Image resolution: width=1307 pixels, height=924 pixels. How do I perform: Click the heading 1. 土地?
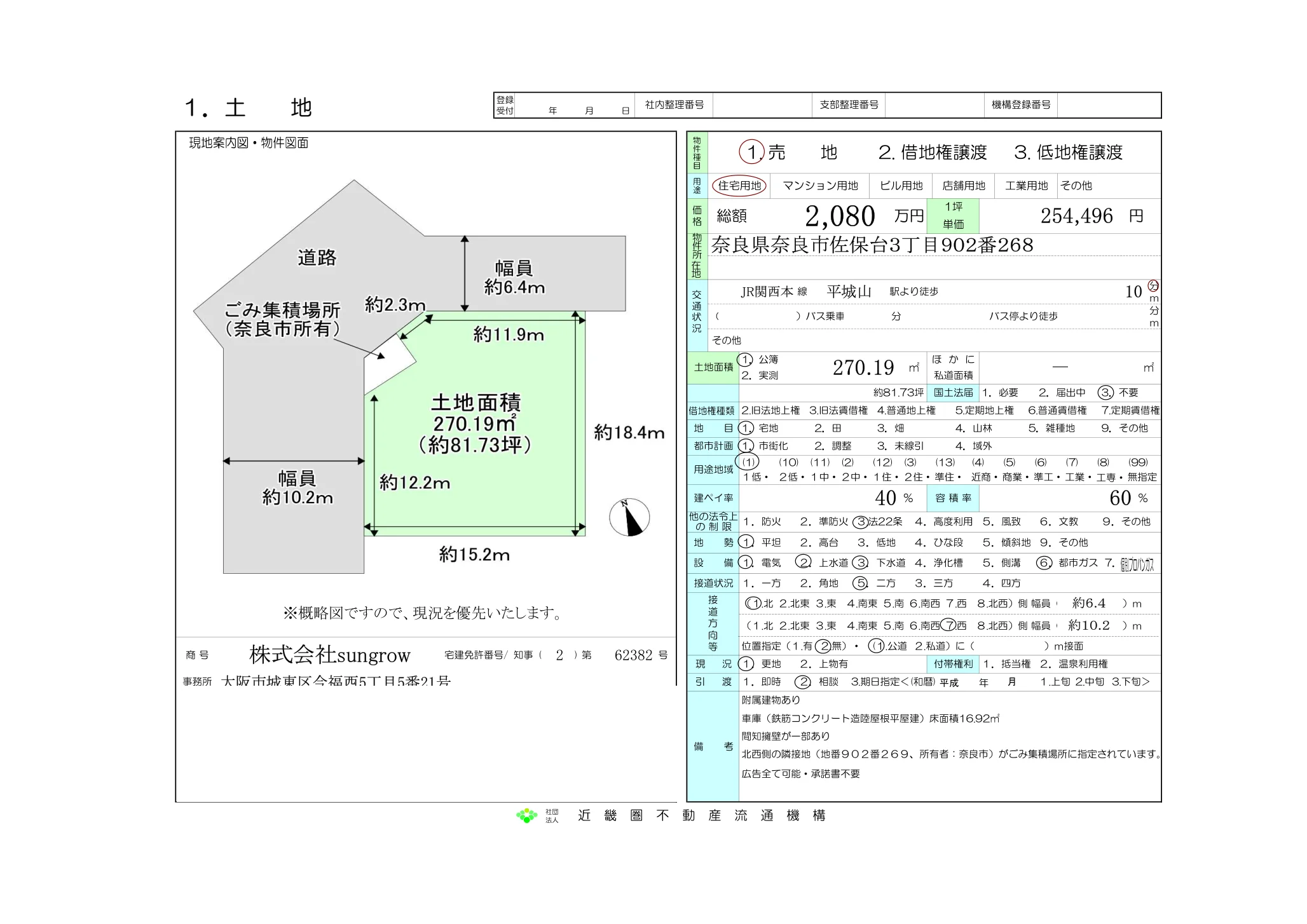pos(249,108)
